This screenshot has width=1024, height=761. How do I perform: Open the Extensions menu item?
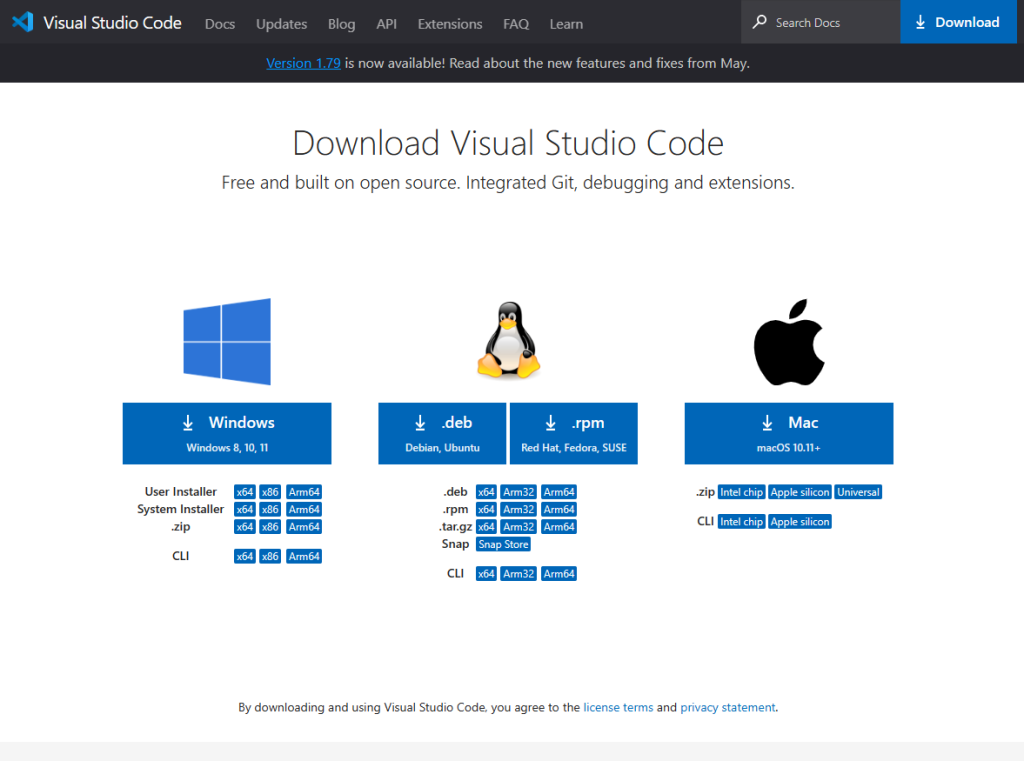450,24
